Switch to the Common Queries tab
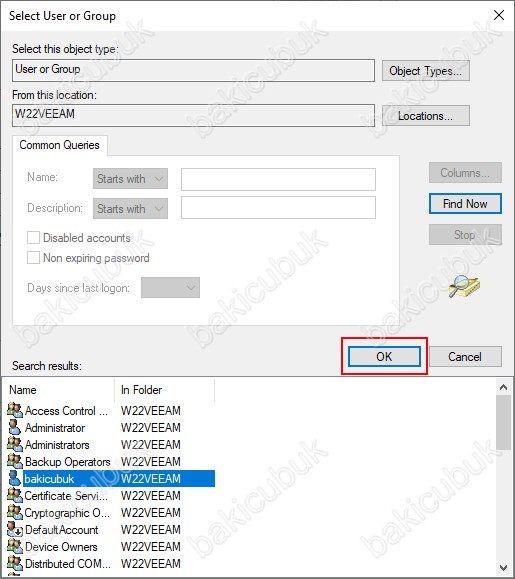515x579 pixels. pos(59,145)
